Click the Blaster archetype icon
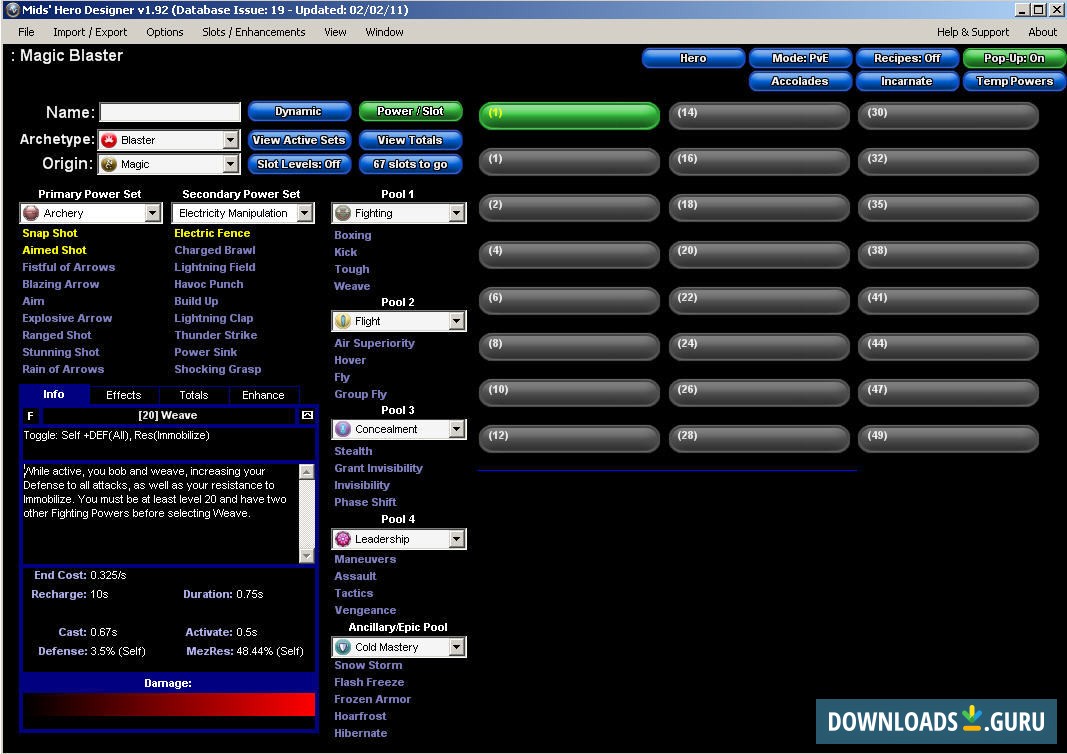The image size is (1067, 754). (x=109, y=140)
